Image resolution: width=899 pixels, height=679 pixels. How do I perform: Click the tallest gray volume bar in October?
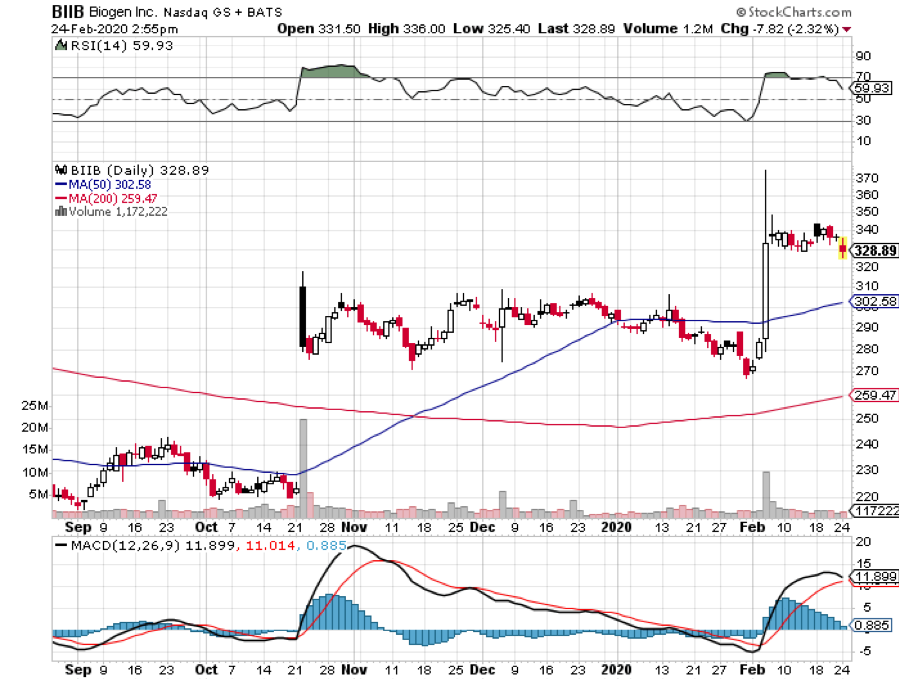(303, 469)
